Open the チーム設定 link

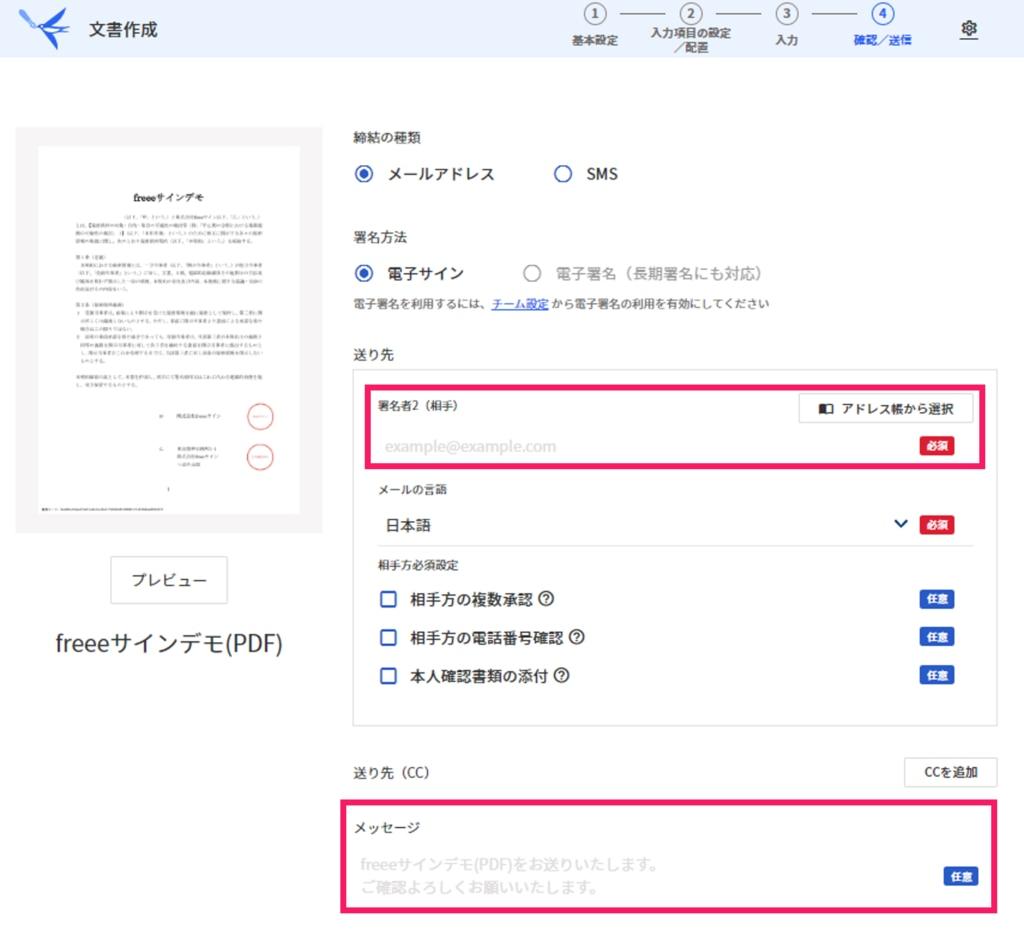point(520,304)
